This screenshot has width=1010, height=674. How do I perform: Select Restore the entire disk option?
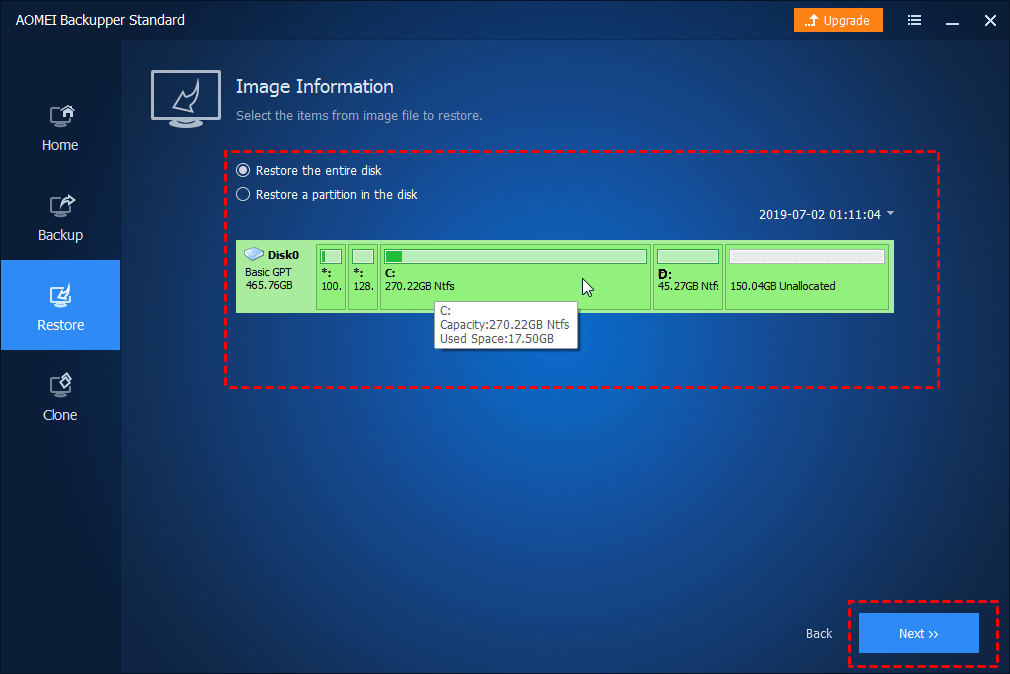click(x=309, y=171)
